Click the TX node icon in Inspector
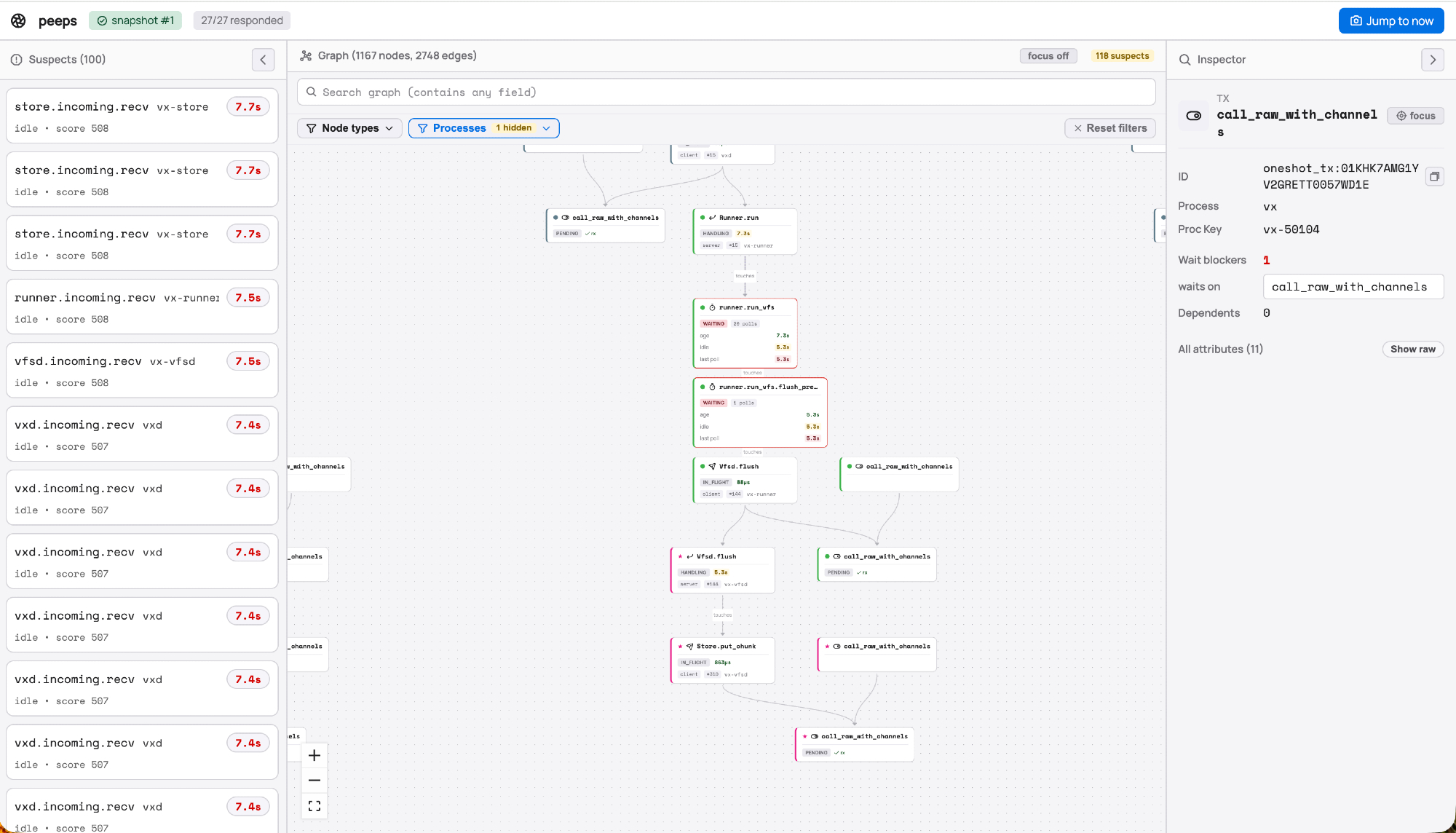The width and height of the screenshot is (1456, 833). (x=1194, y=116)
